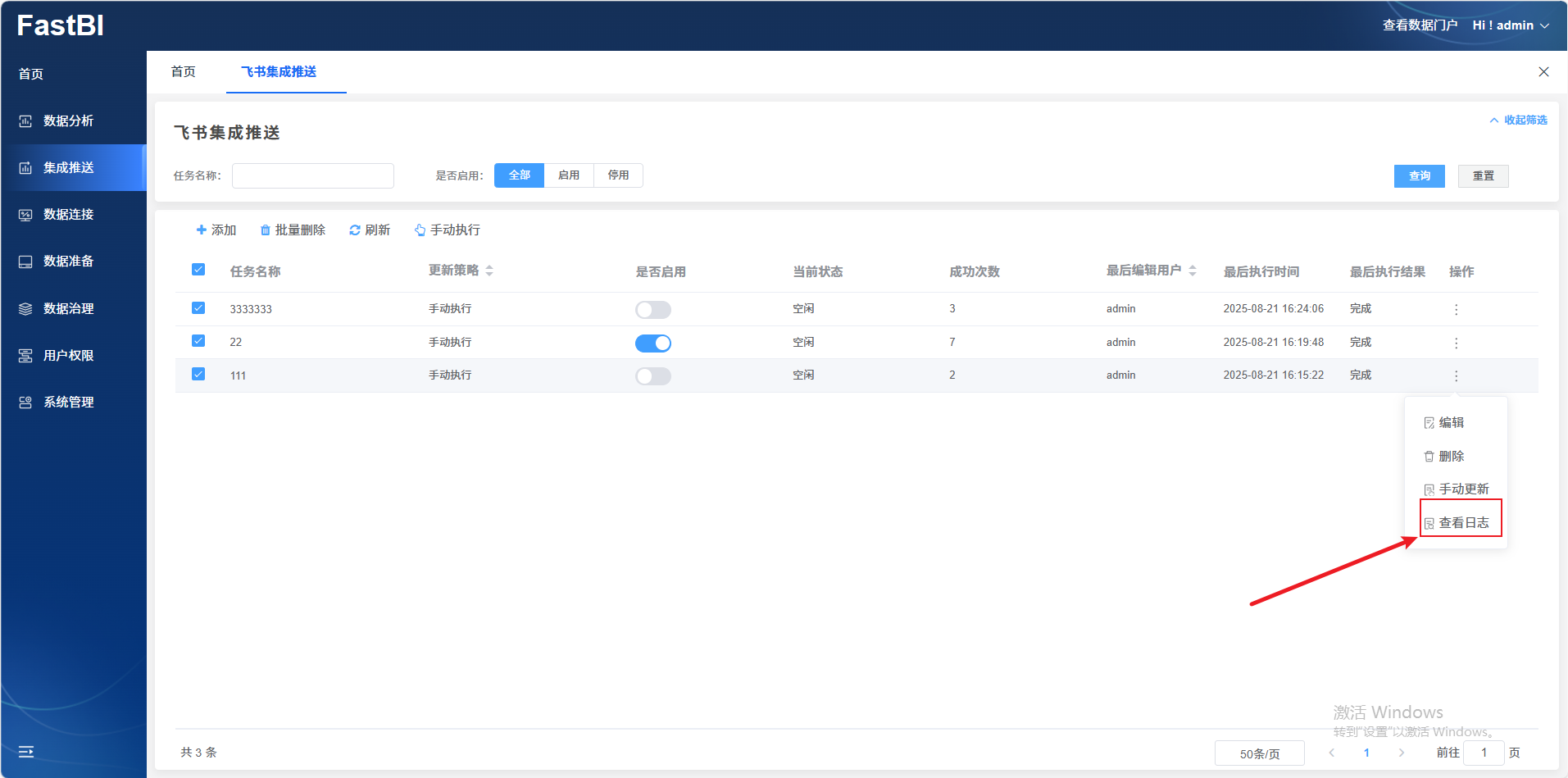This screenshot has width=1568, height=778.
Task: Enable the switch for task 3333333
Action: (652, 310)
